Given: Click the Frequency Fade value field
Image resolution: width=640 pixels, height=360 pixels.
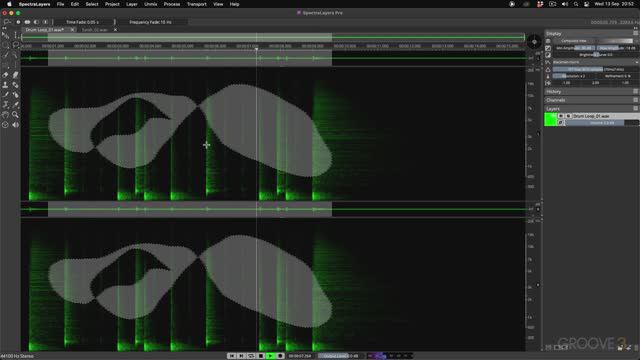Looking at the screenshot, I should coord(150,22).
